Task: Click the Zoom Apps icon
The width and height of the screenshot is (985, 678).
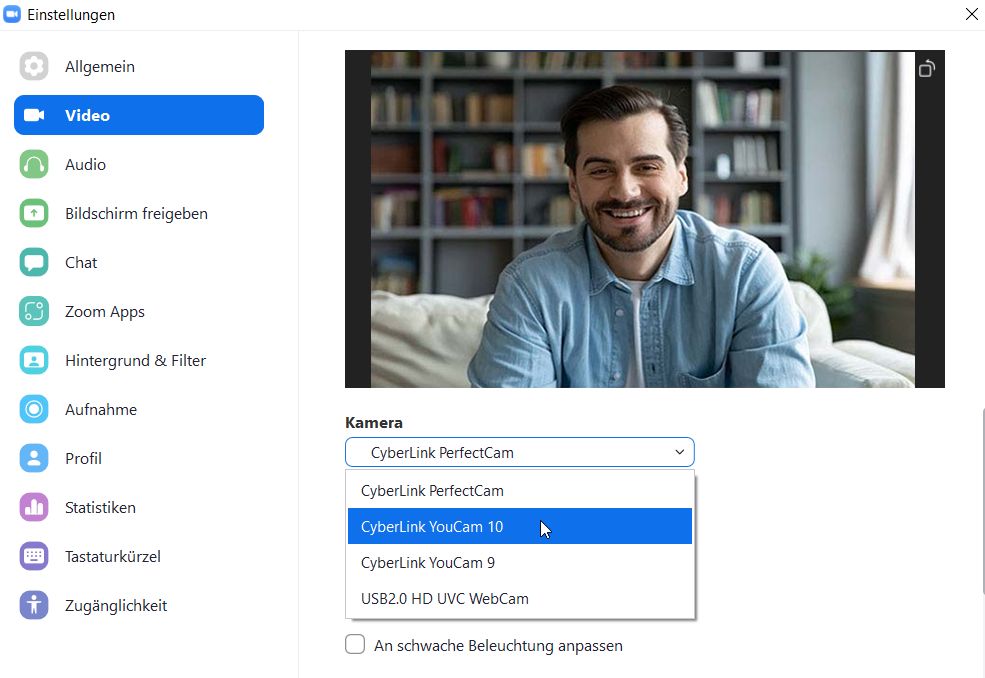Action: tap(34, 311)
